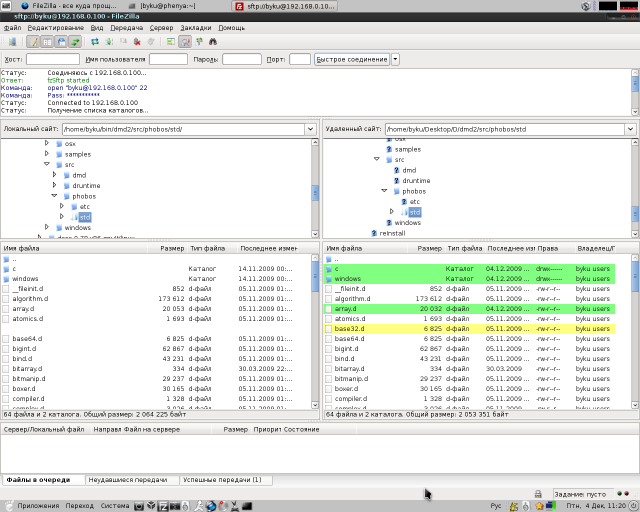Image resolution: width=640 pixels, height=512 pixels.
Task: Click the reconnect to last server icon
Action: (151, 42)
